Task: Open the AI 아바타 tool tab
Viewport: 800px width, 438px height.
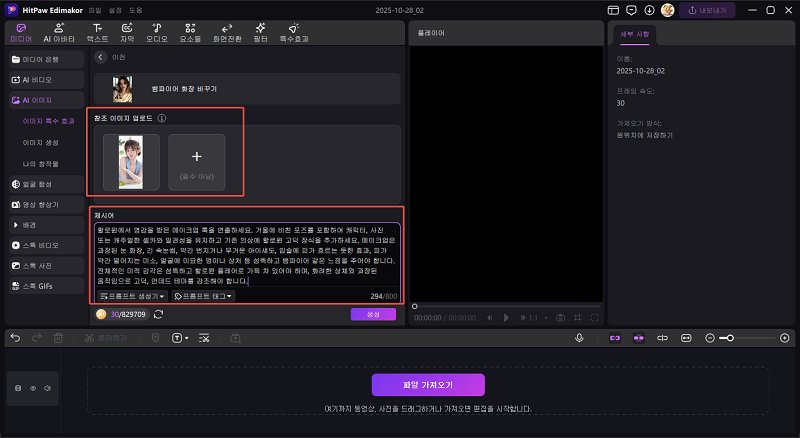Action: tap(59, 33)
